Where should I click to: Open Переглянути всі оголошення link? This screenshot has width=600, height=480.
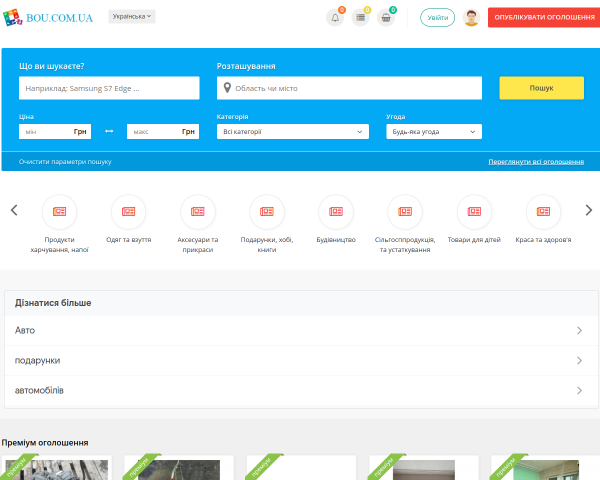pos(536,162)
